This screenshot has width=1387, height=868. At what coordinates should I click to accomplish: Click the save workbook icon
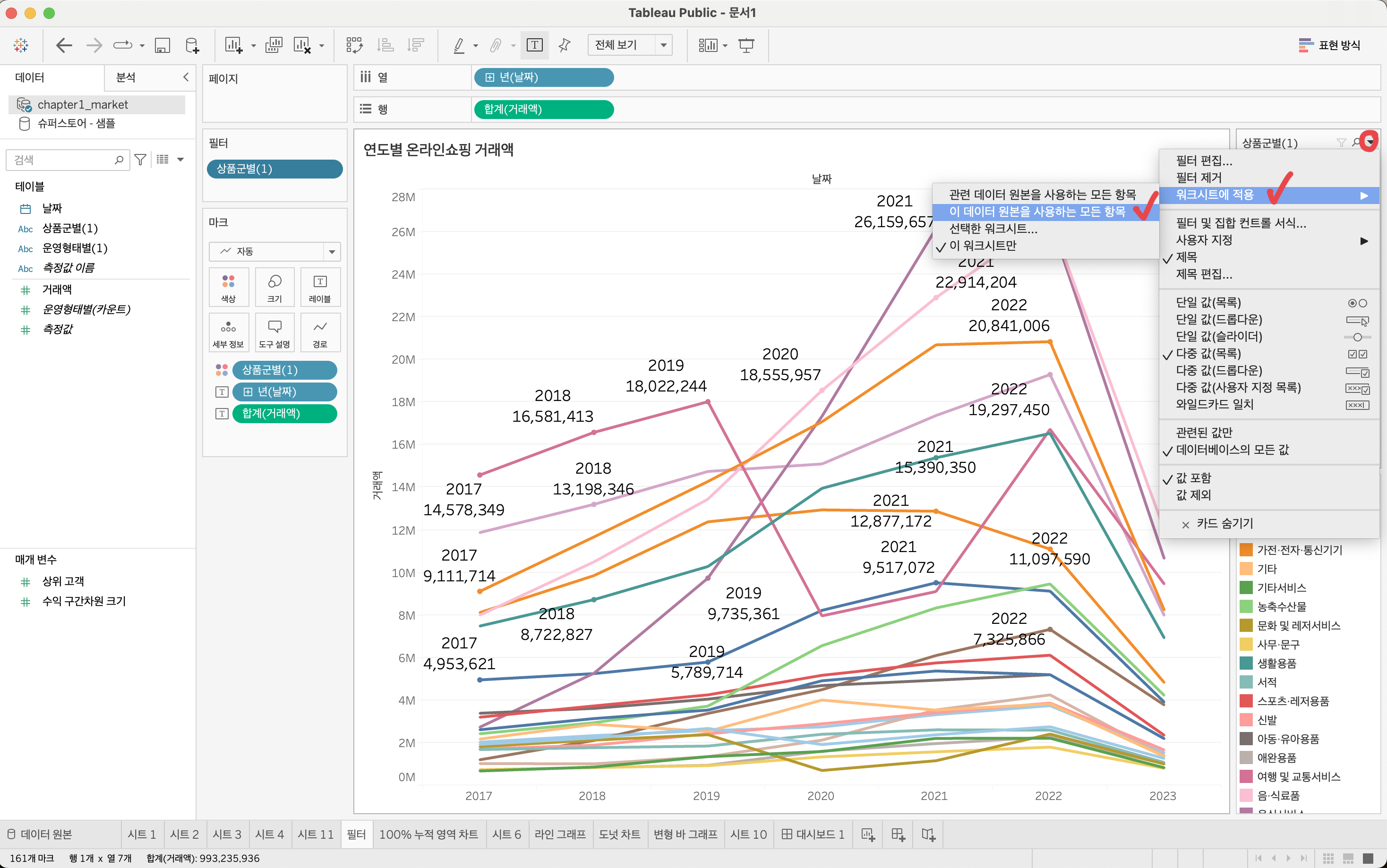tap(163, 45)
